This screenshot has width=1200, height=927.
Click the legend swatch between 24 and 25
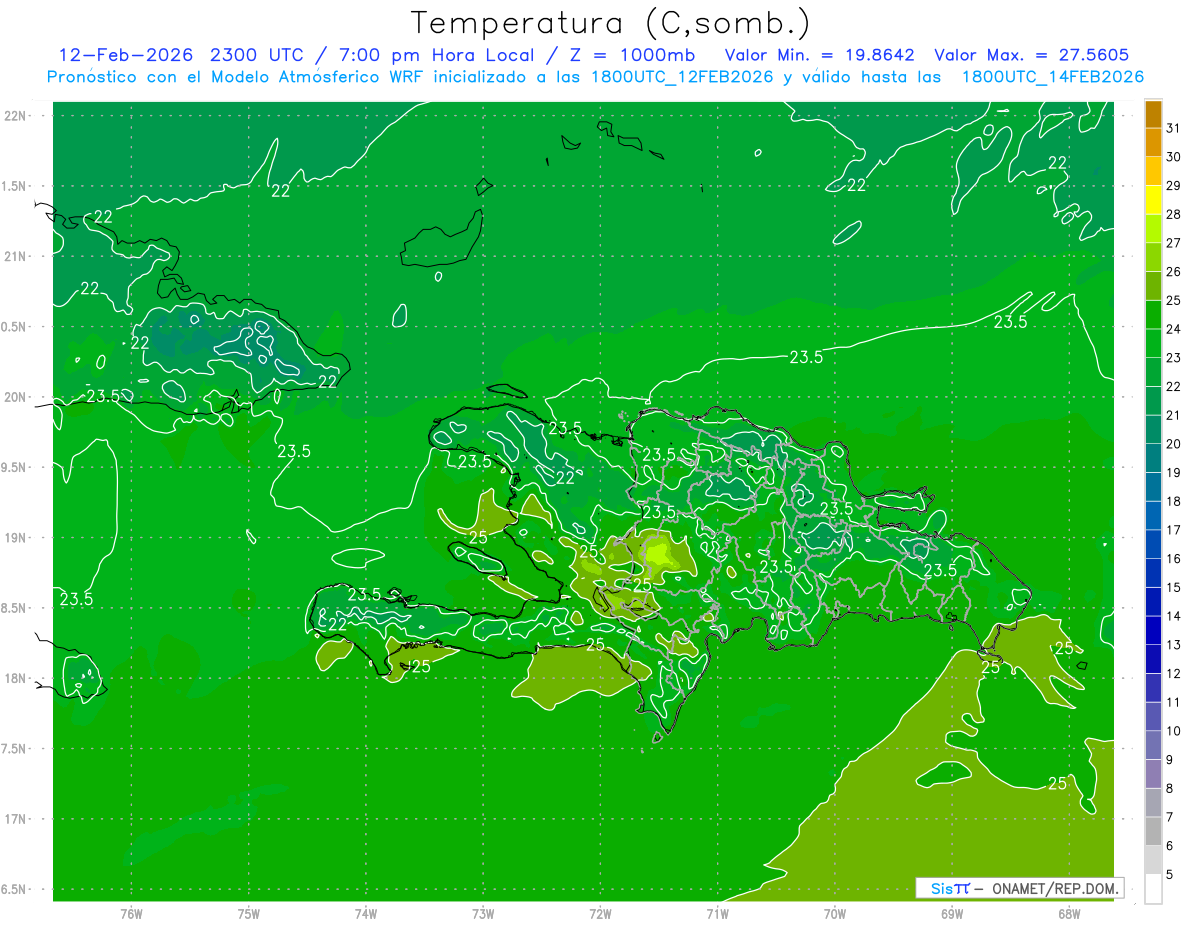point(1153,315)
